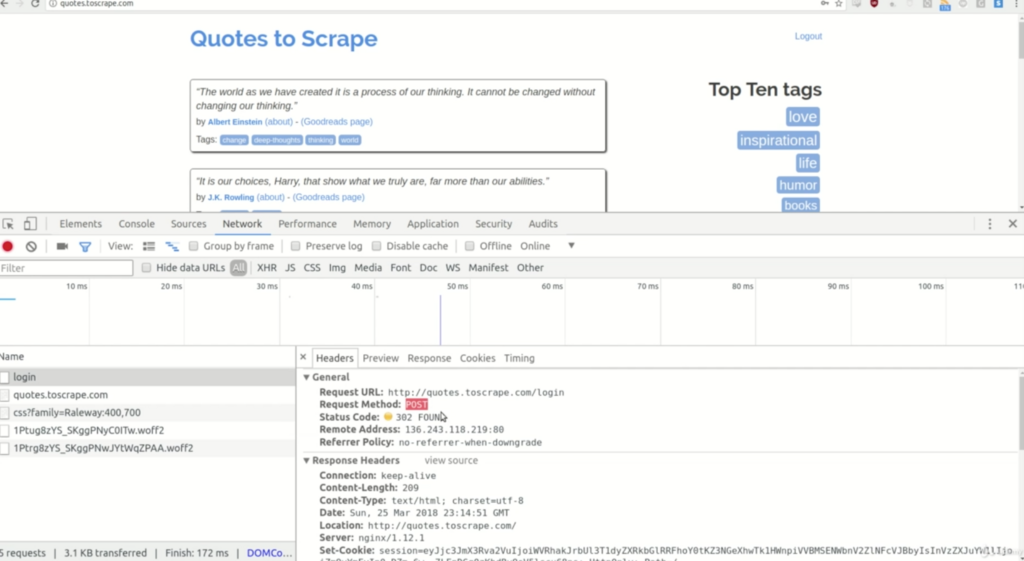The image size is (1024, 561).
Task: Click the Logout link
Action: tap(808, 36)
